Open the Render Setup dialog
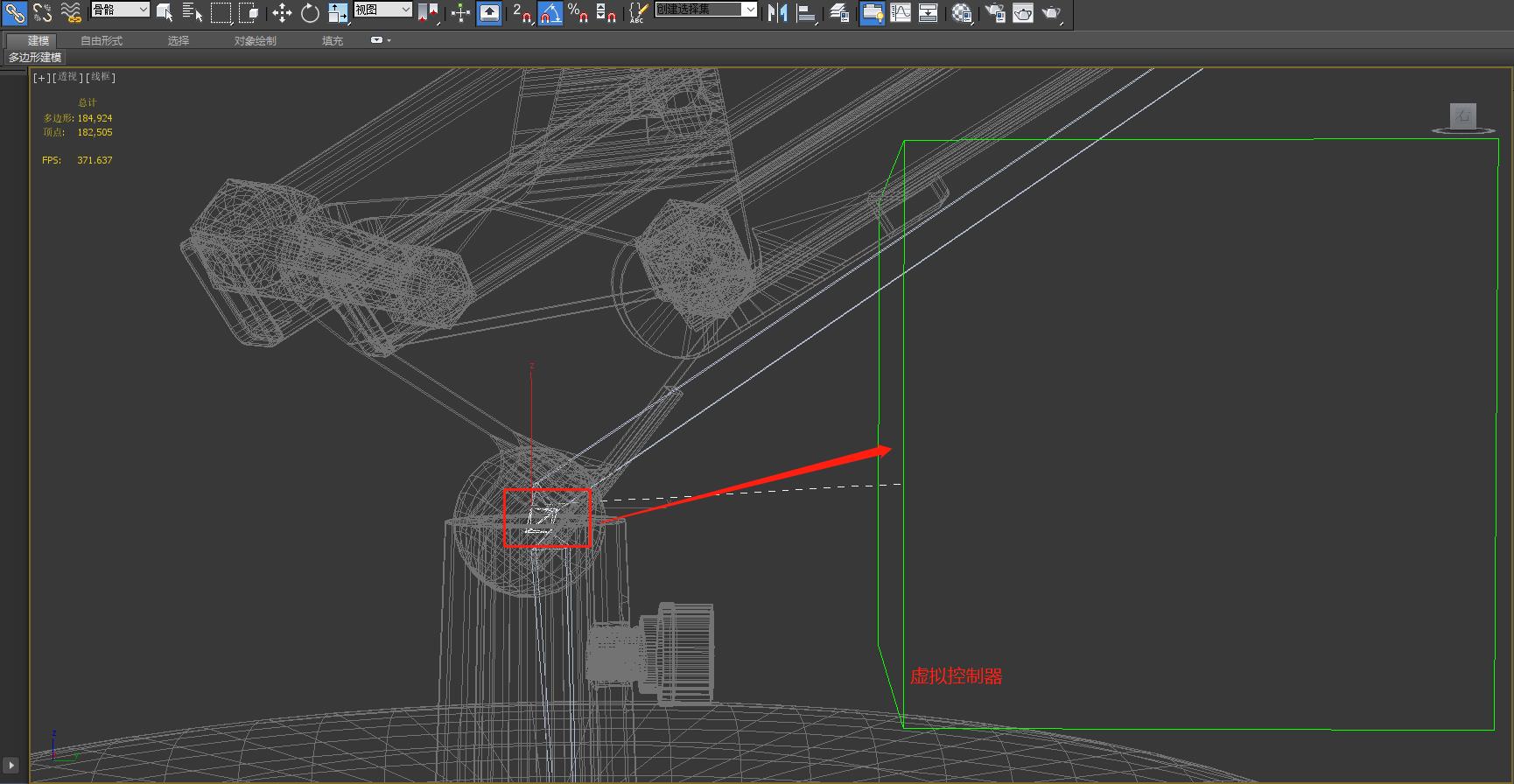Viewport: 1514px width, 784px height. 995,12
